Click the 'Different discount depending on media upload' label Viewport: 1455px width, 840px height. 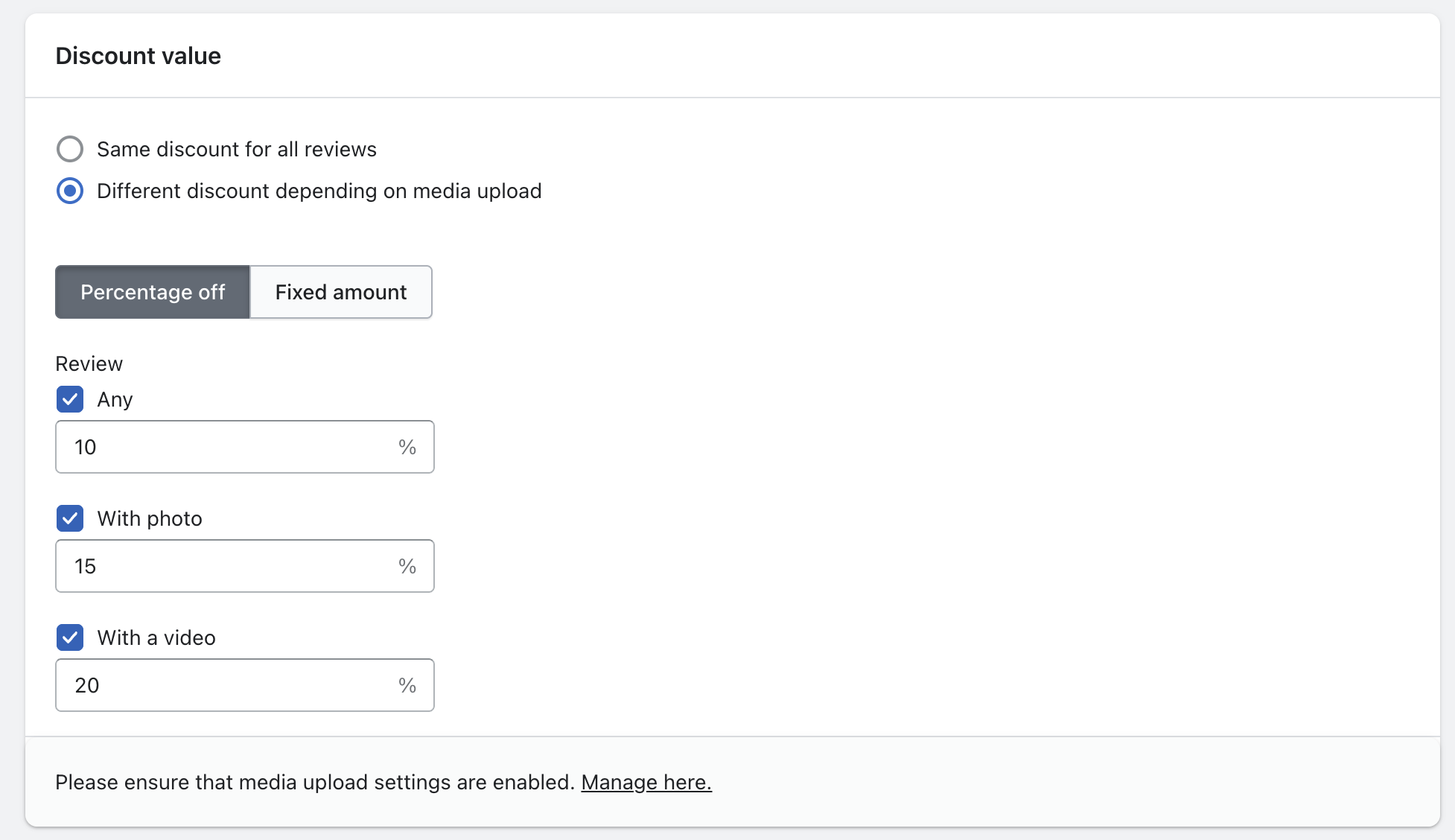tap(319, 191)
